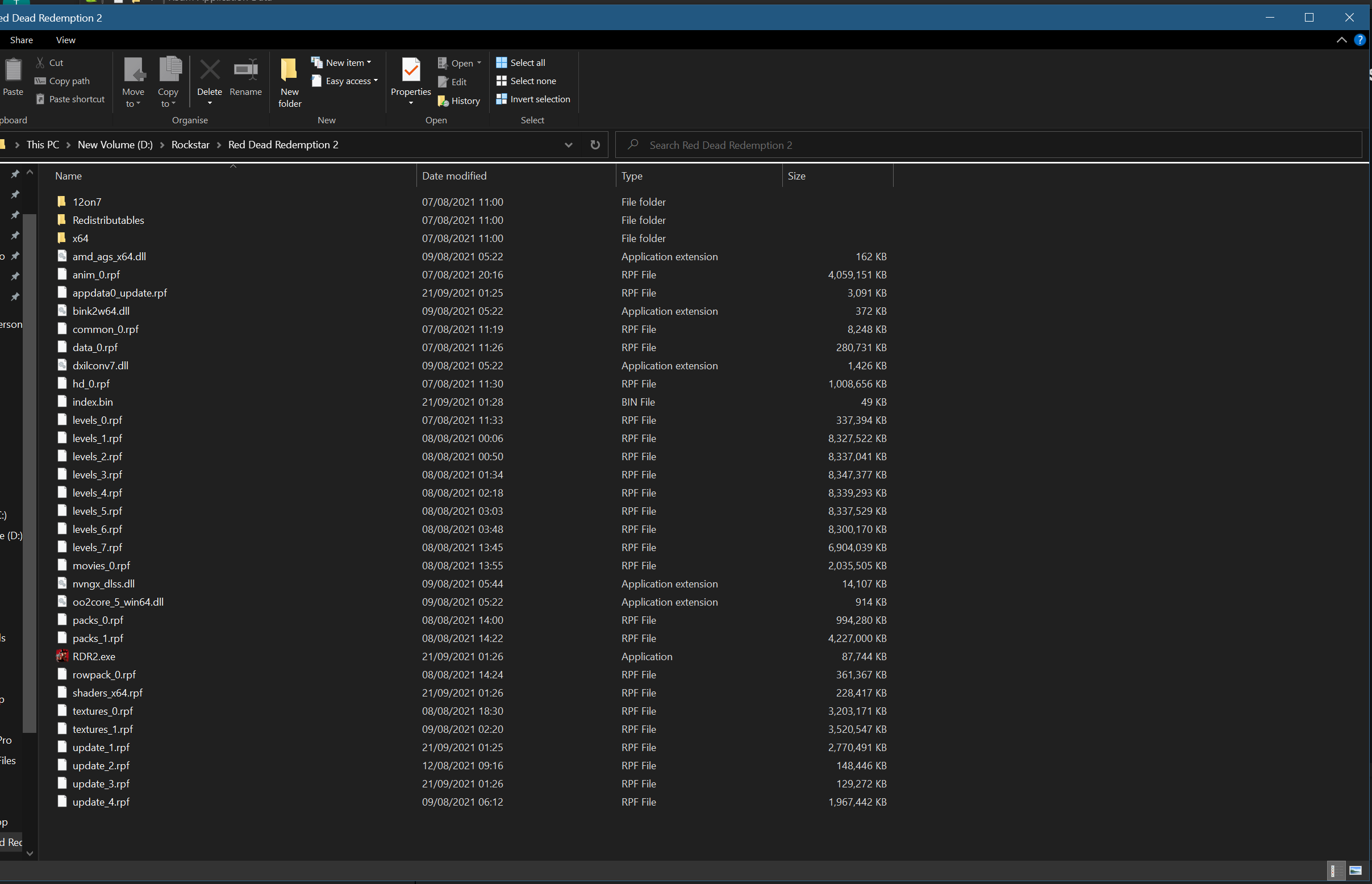Open the View ribbon tab
This screenshot has height=884, width=1372.
tap(65, 40)
